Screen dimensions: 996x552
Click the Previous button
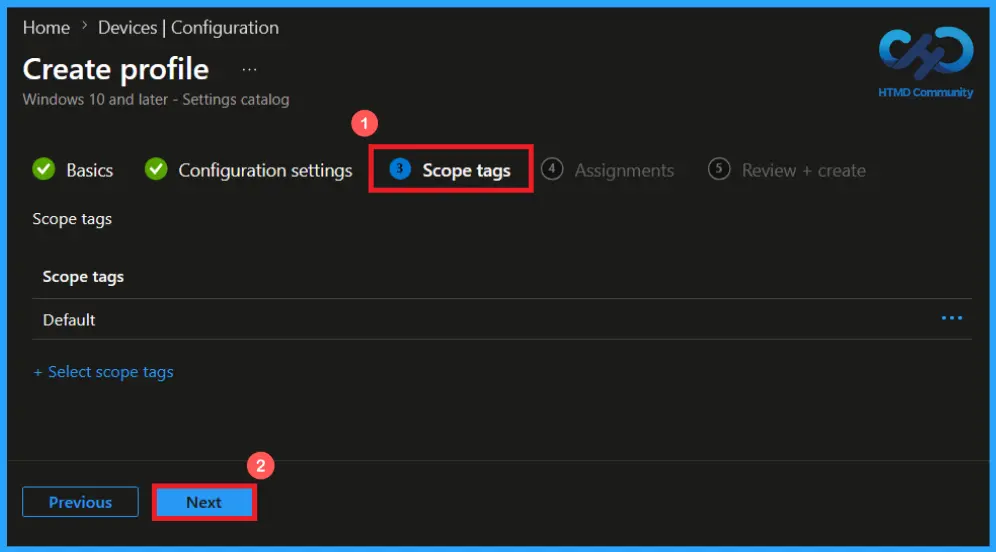pyautogui.click(x=80, y=502)
